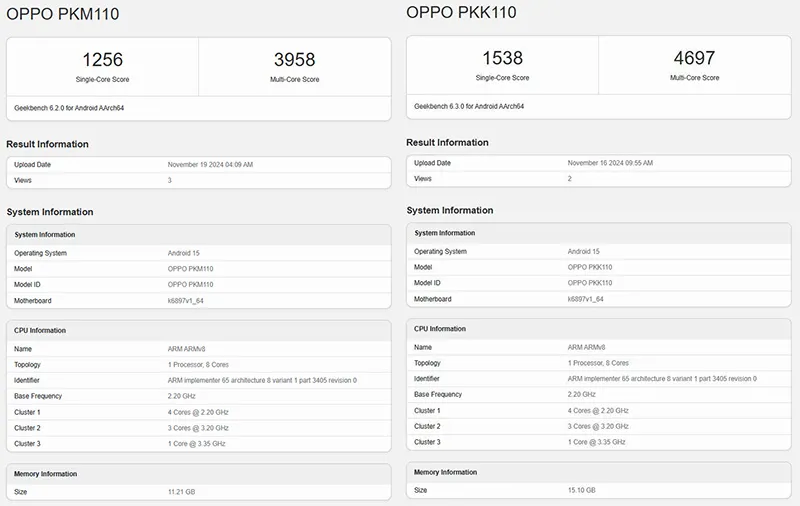800x506 pixels.
Task: Select single-core score 1256
Action: tap(103, 60)
